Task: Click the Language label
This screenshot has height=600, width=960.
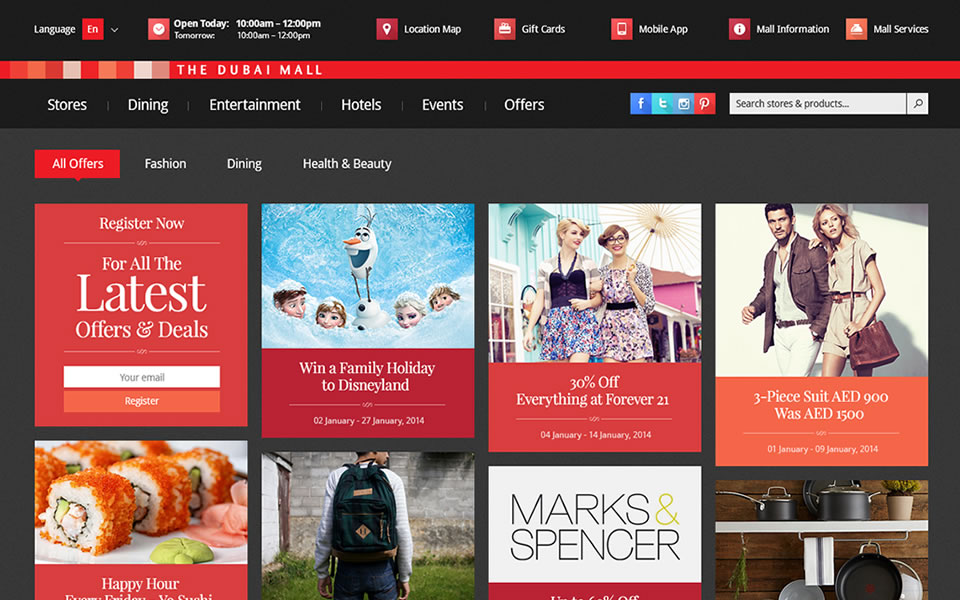Action: 54,29
